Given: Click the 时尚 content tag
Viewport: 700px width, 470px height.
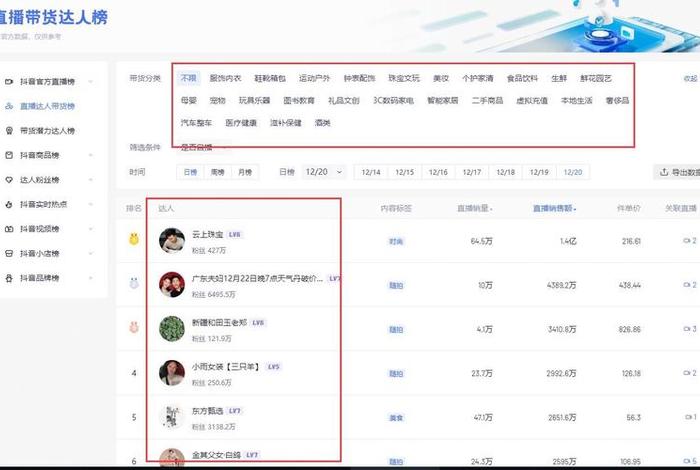Looking at the screenshot, I should point(396,241).
